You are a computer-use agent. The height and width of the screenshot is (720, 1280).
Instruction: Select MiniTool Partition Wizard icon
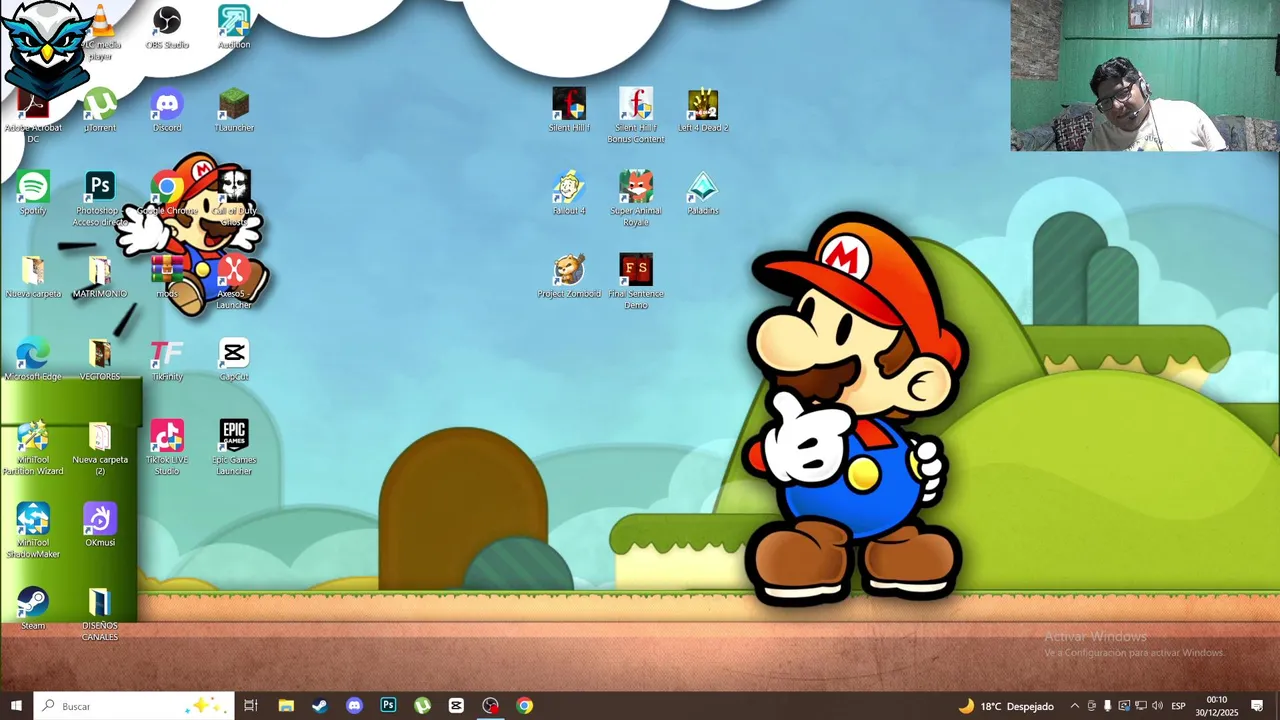(x=33, y=447)
